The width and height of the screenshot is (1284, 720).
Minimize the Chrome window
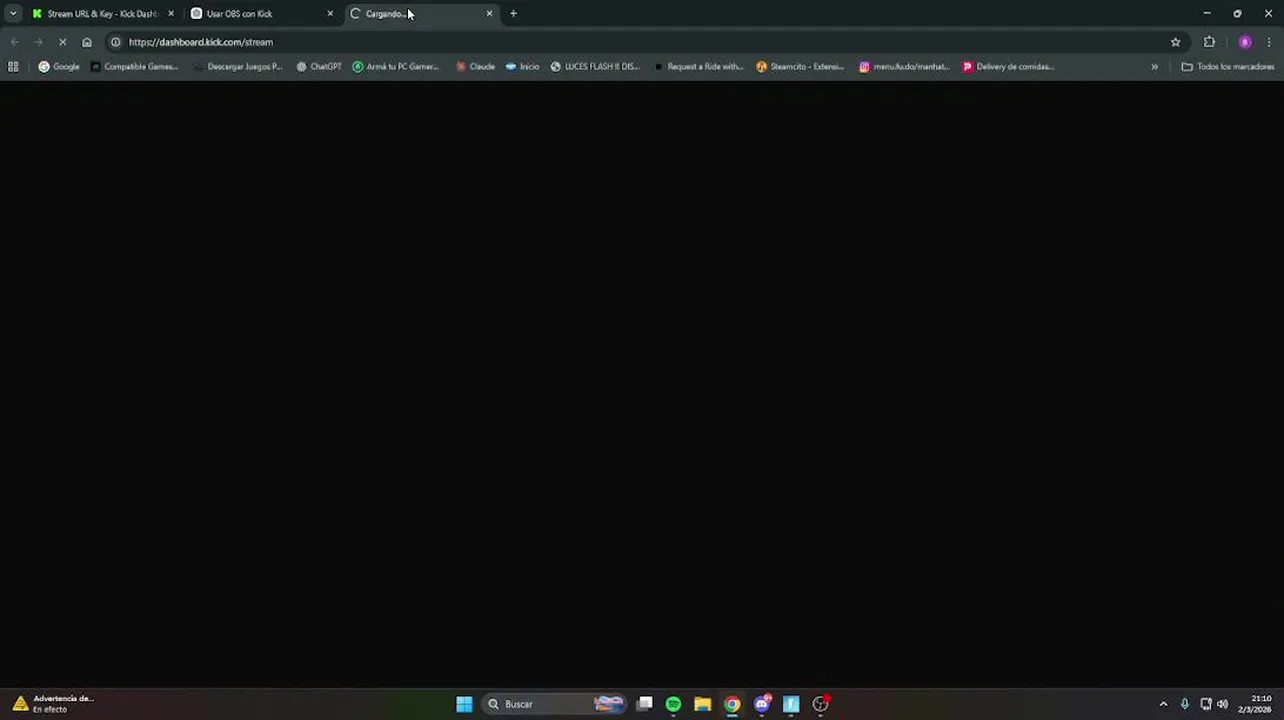[x=1207, y=14]
